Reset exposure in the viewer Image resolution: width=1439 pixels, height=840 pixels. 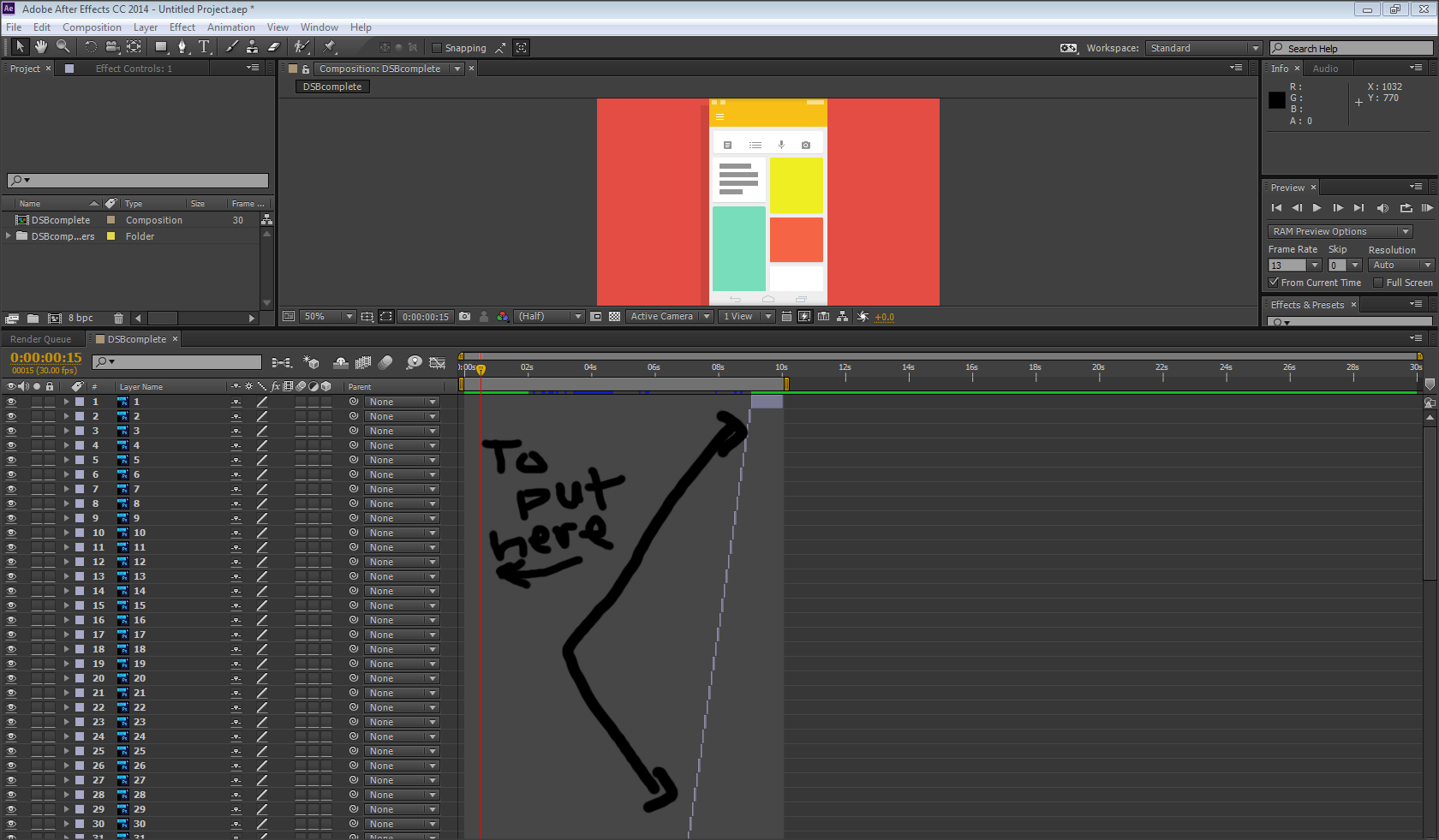tap(863, 317)
